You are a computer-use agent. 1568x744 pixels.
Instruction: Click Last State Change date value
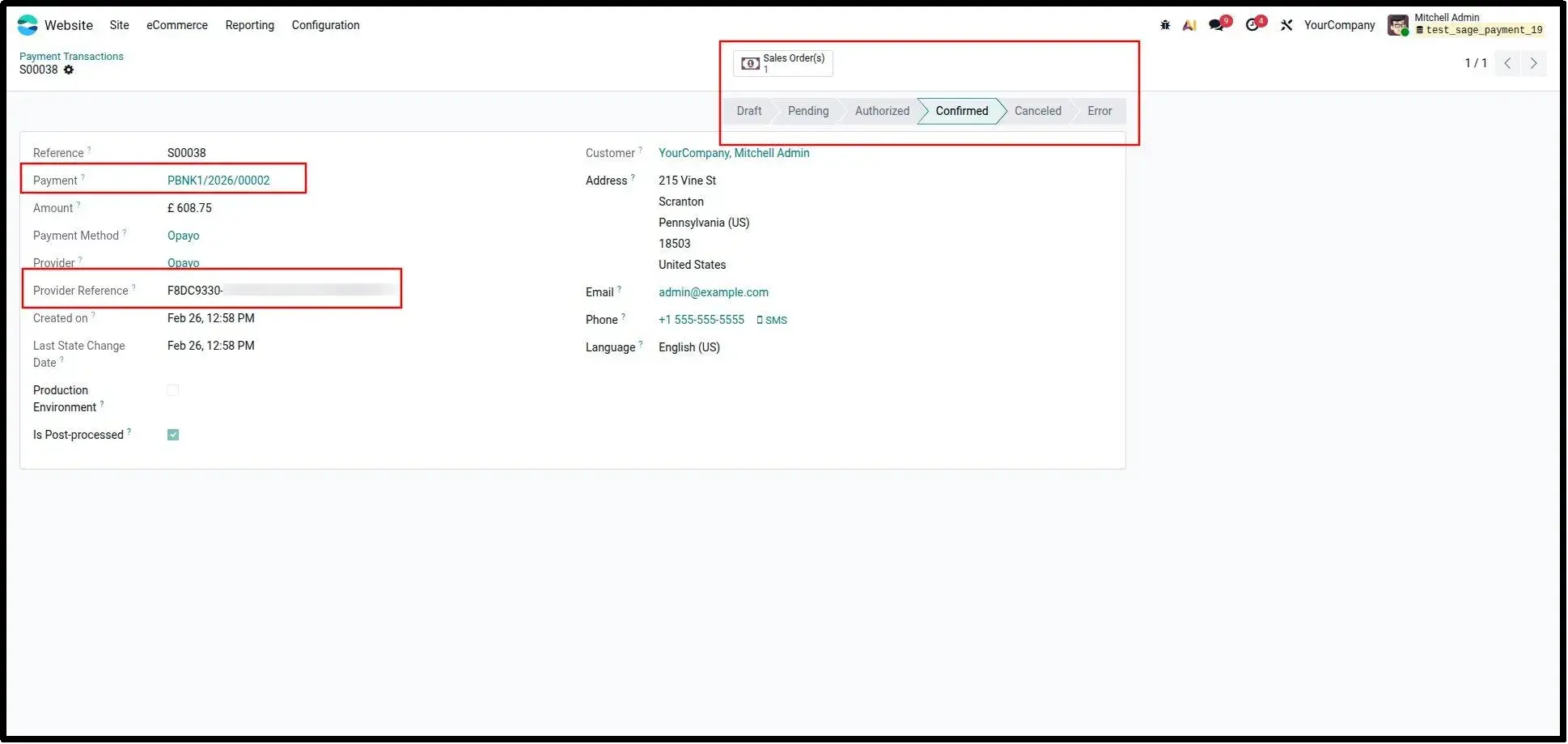tap(211, 346)
